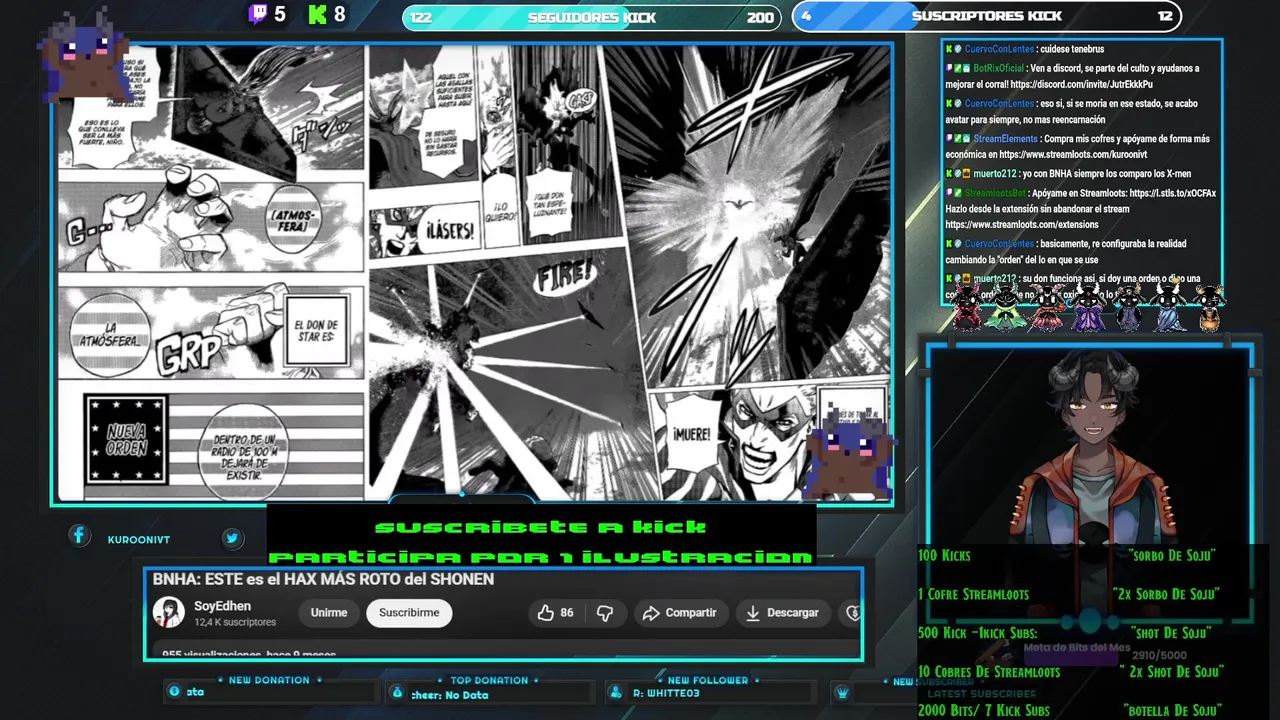Open the Twitter bird icon
The width and height of the screenshot is (1280, 720).
click(x=232, y=538)
